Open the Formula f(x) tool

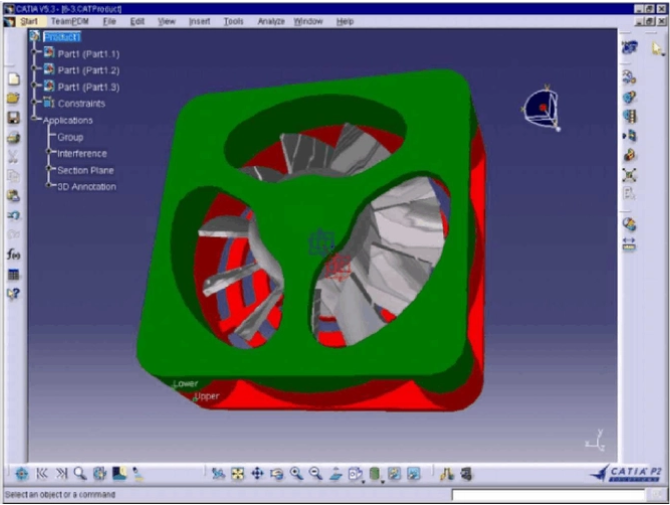(x=13, y=254)
